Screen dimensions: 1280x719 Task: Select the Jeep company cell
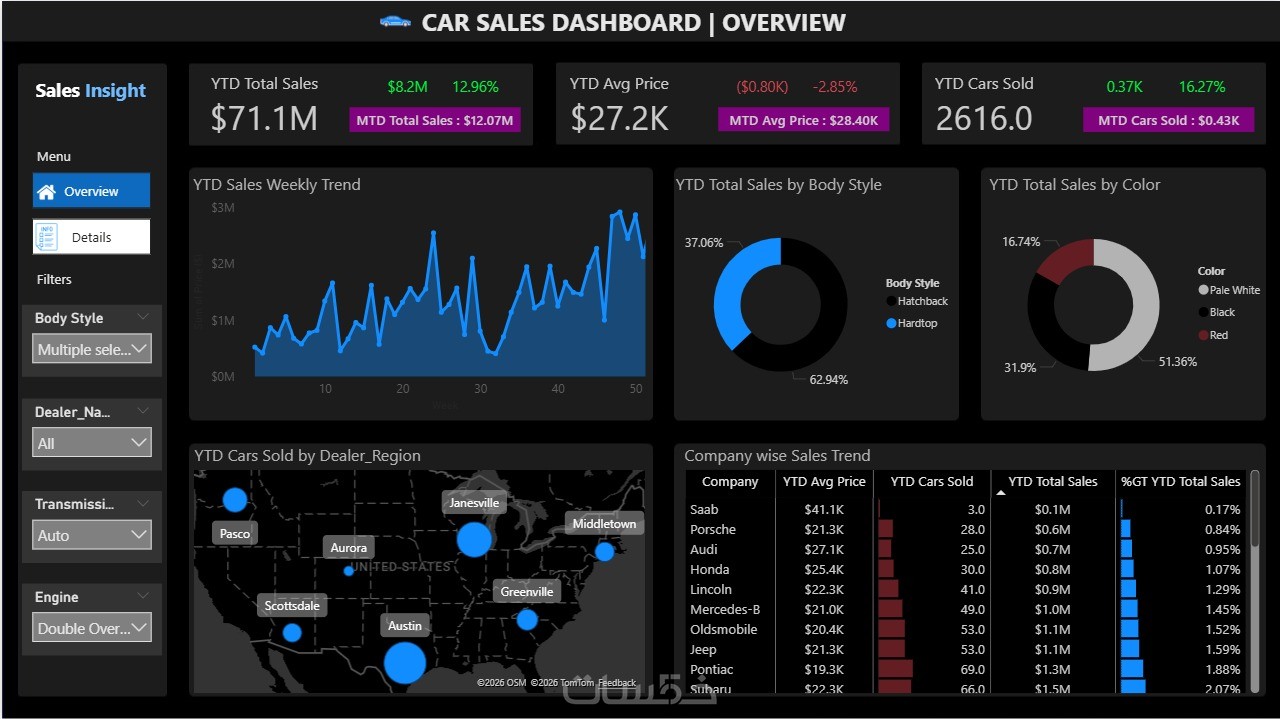coord(703,649)
